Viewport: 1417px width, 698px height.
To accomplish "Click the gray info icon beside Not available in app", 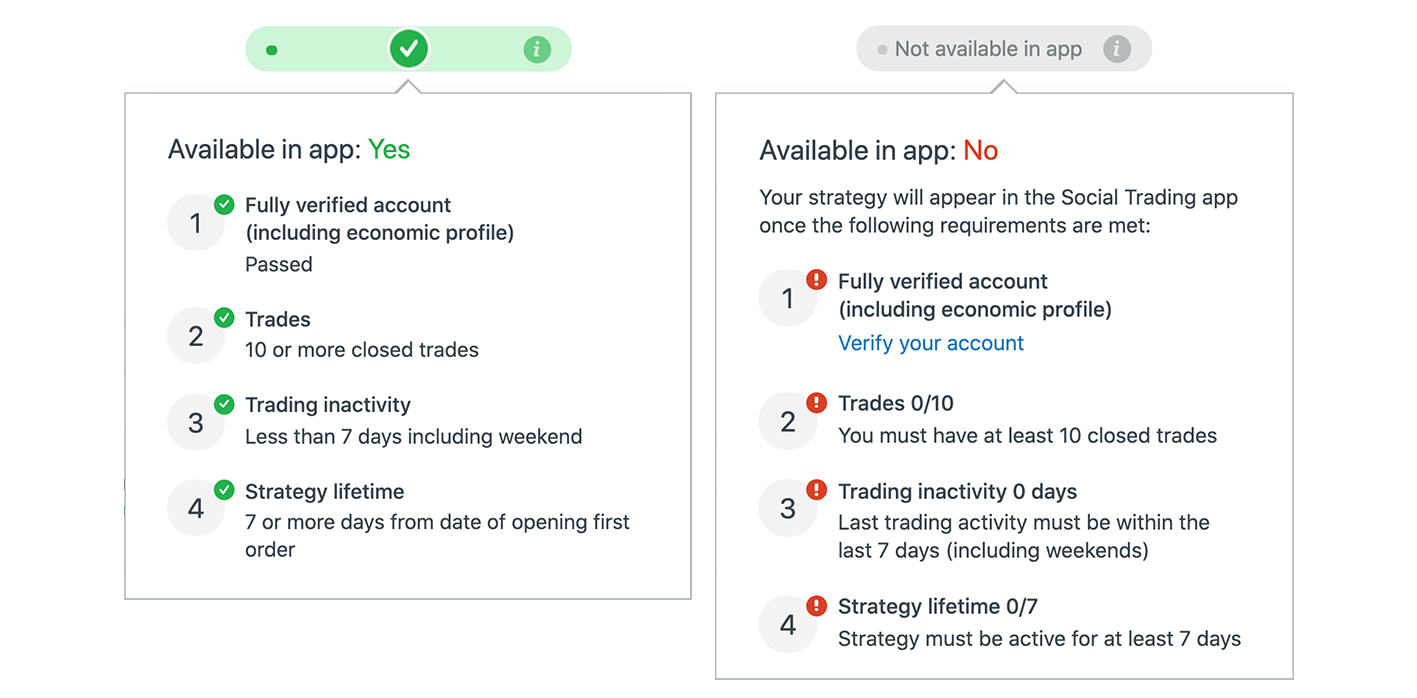I will coord(1117,48).
